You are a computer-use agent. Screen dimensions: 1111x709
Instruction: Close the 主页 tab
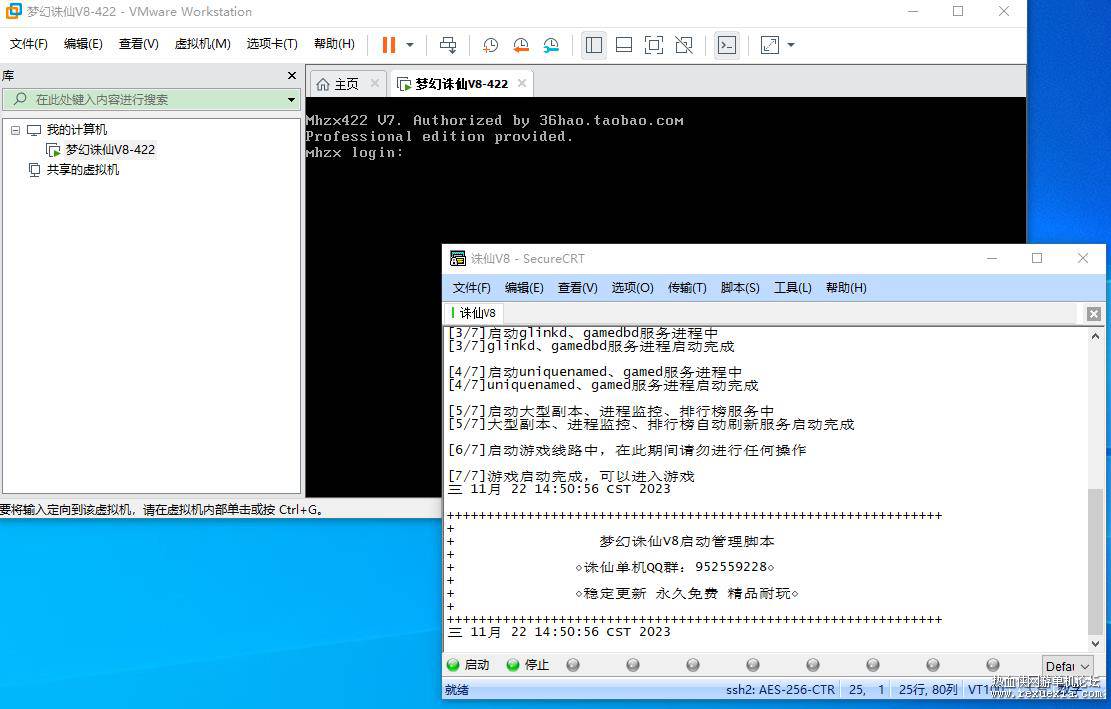(x=375, y=83)
